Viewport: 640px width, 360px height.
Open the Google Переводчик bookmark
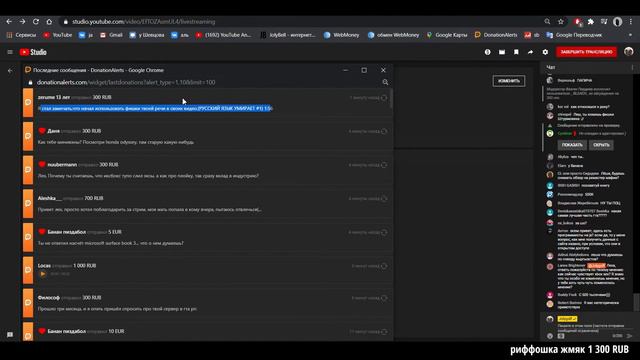[x=574, y=35]
